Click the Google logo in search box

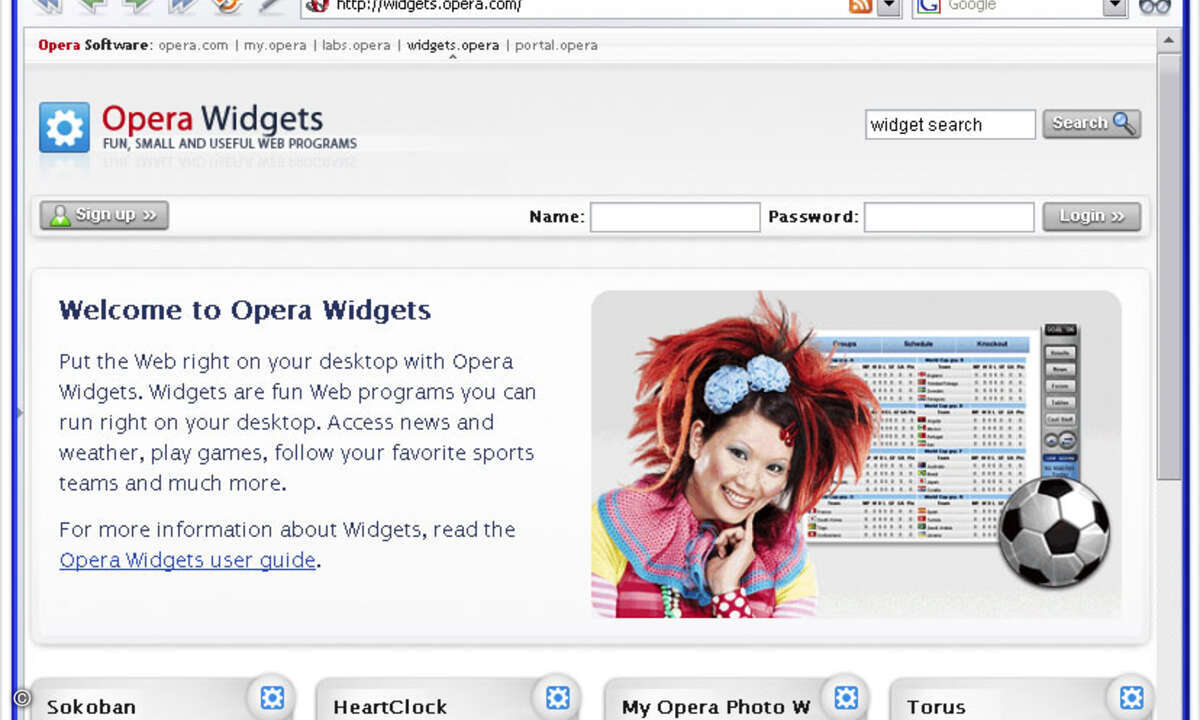click(x=929, y=6)
